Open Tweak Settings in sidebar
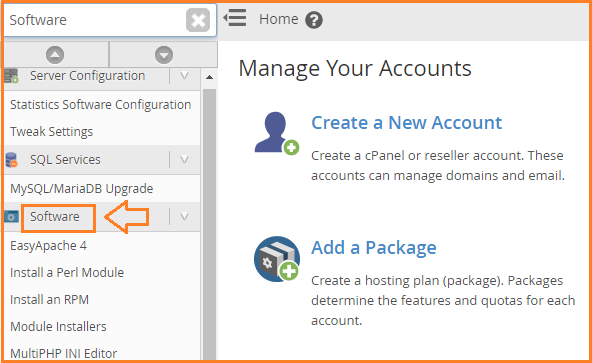 pos(51,132)
